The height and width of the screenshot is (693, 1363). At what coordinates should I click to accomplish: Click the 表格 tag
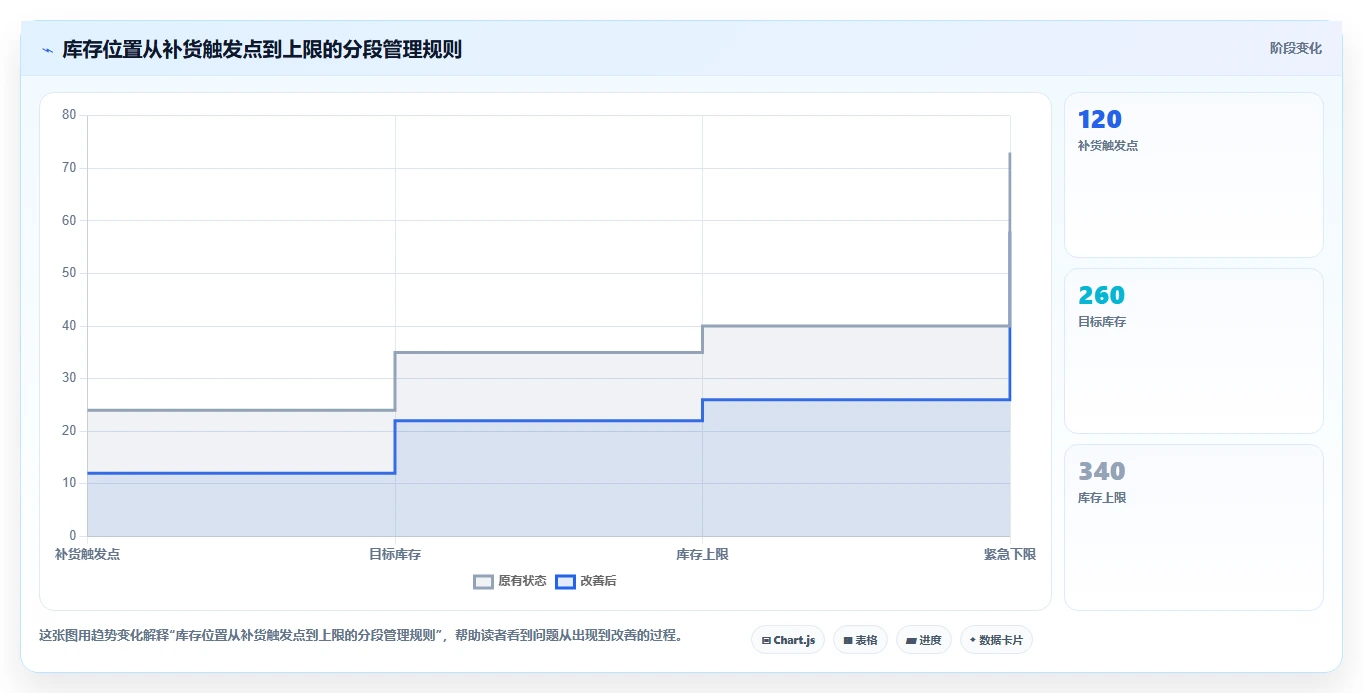[860, 640]
